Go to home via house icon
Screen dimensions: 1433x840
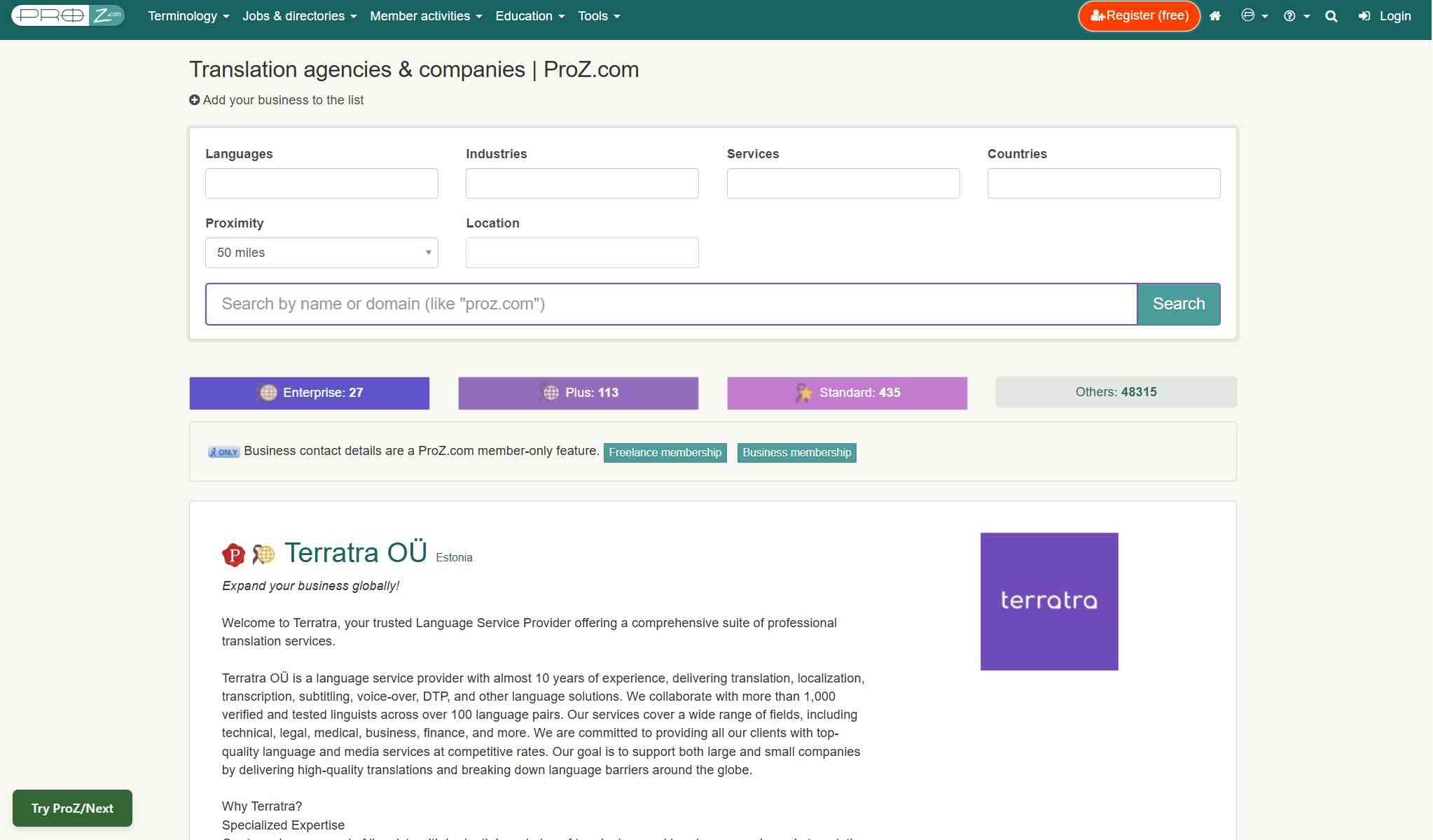tap(1215, 16)
